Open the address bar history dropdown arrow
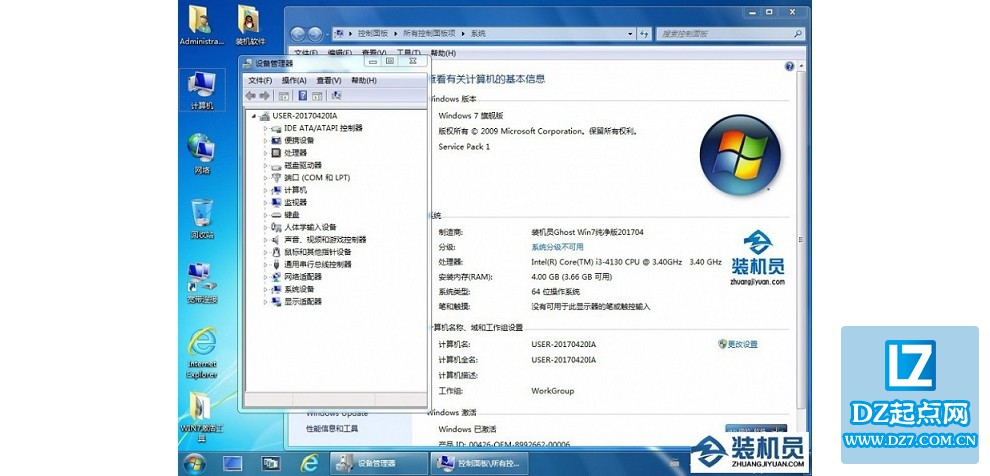This screenshot has width=990, height=476. (630, 33)
